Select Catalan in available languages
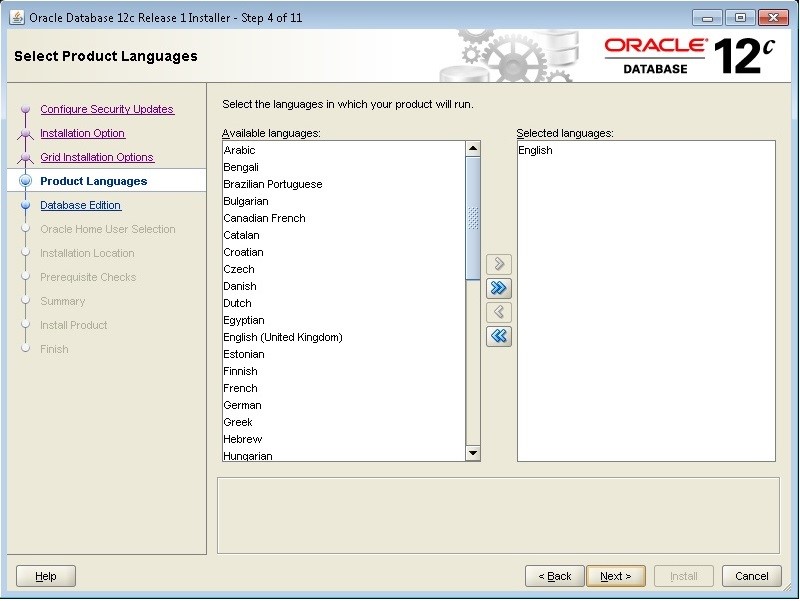Image resolution: width=800 pixels, height=601 pixels. tap(344, 235)
